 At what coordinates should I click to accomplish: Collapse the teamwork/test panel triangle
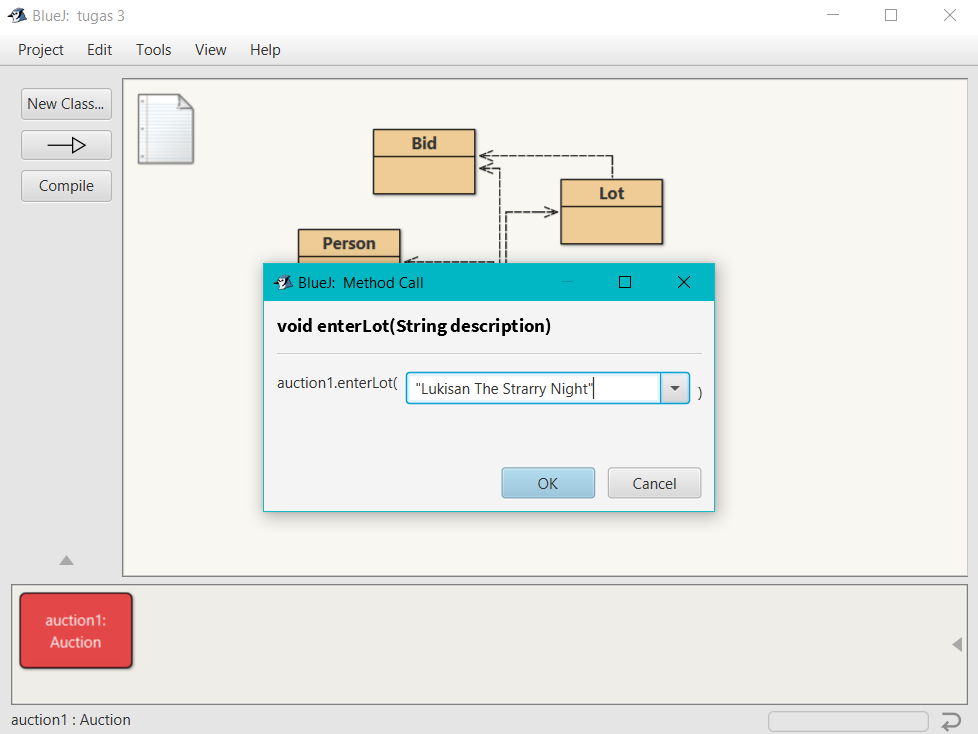(67, 560)
